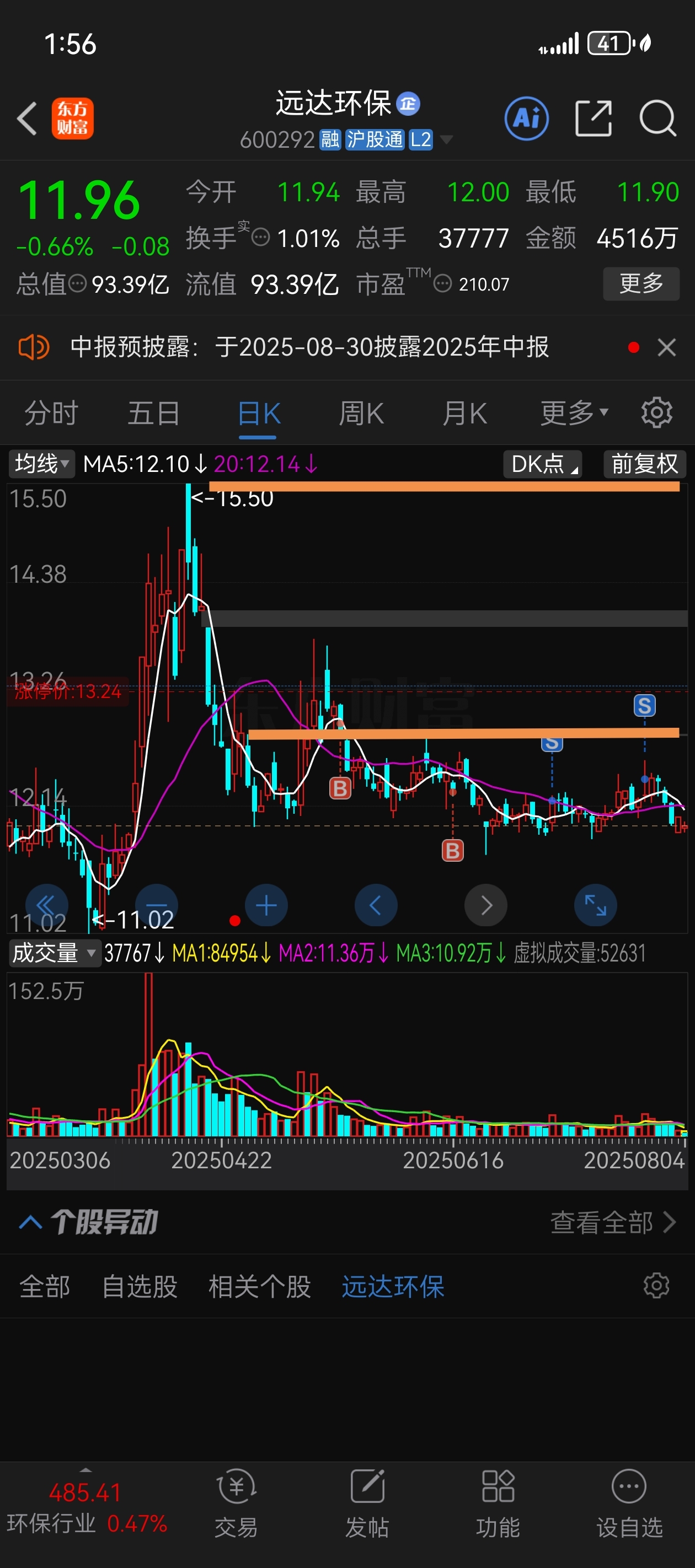Open chart settings gear icon
The image size is (695, 1568).
tap(656, 413)
